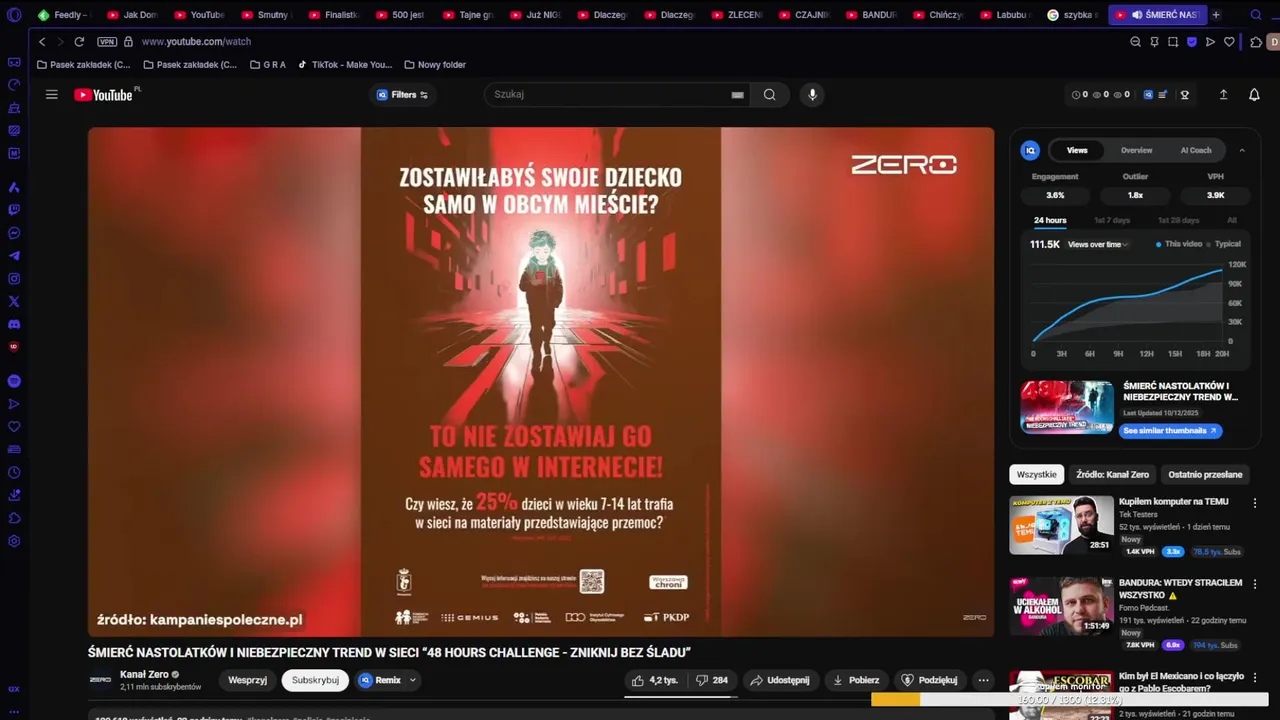1280x720 pixels.
Task: Open the YouTube hamburger guide menu
Action: pos(52,95)
